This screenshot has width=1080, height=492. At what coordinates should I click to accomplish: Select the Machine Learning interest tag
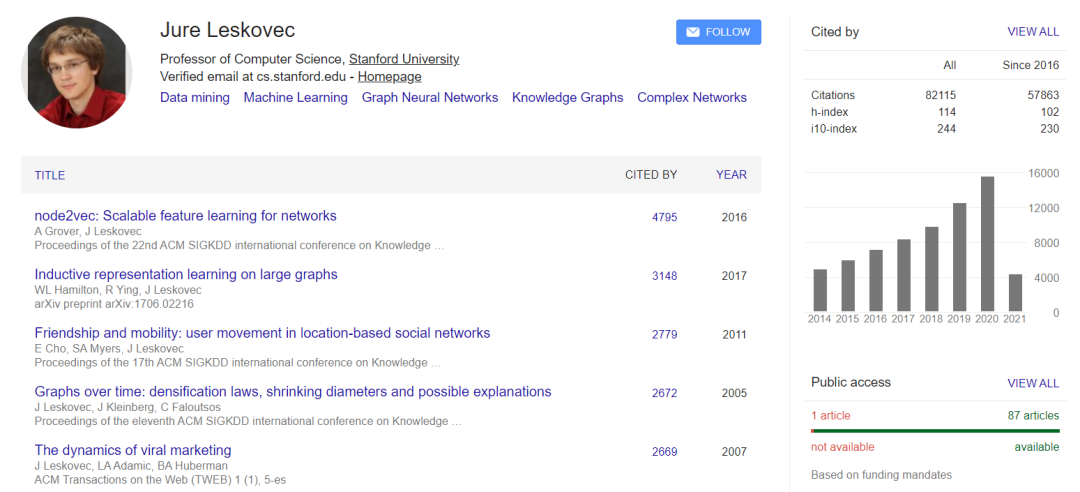pyautogui.click(x=295, y=98)
